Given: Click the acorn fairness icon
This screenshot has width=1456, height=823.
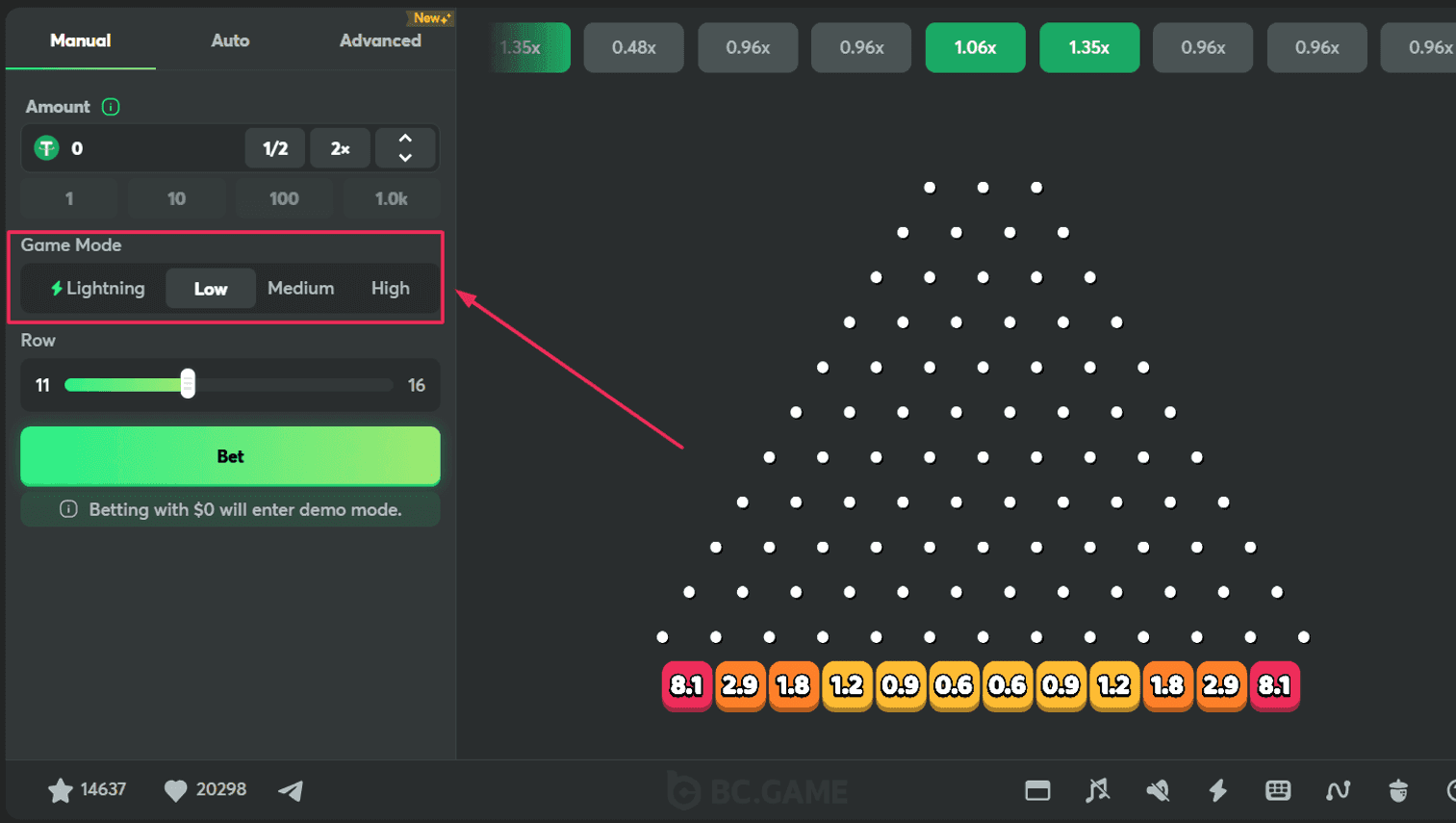Looking at the screenshot, I should pos(1398,790).
